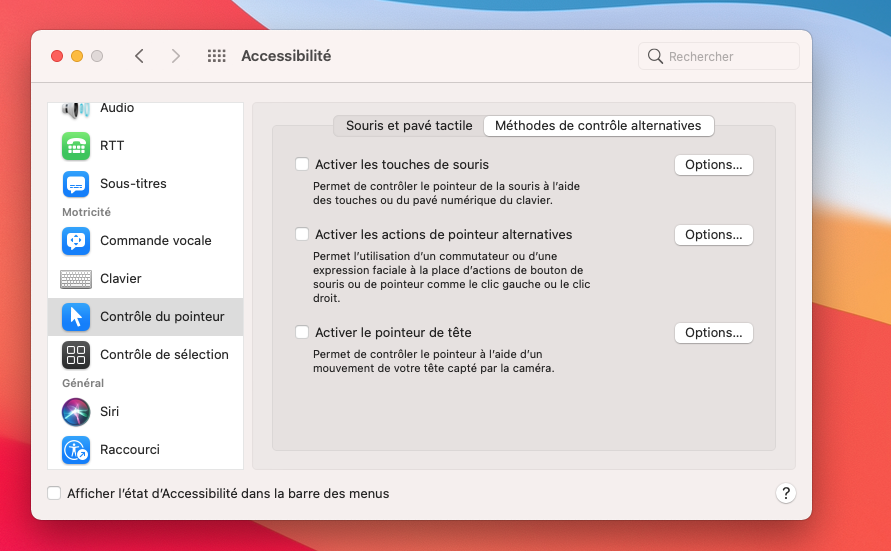Enable Activer les touches de souris

pyautogui.click(x=302, y=164)
